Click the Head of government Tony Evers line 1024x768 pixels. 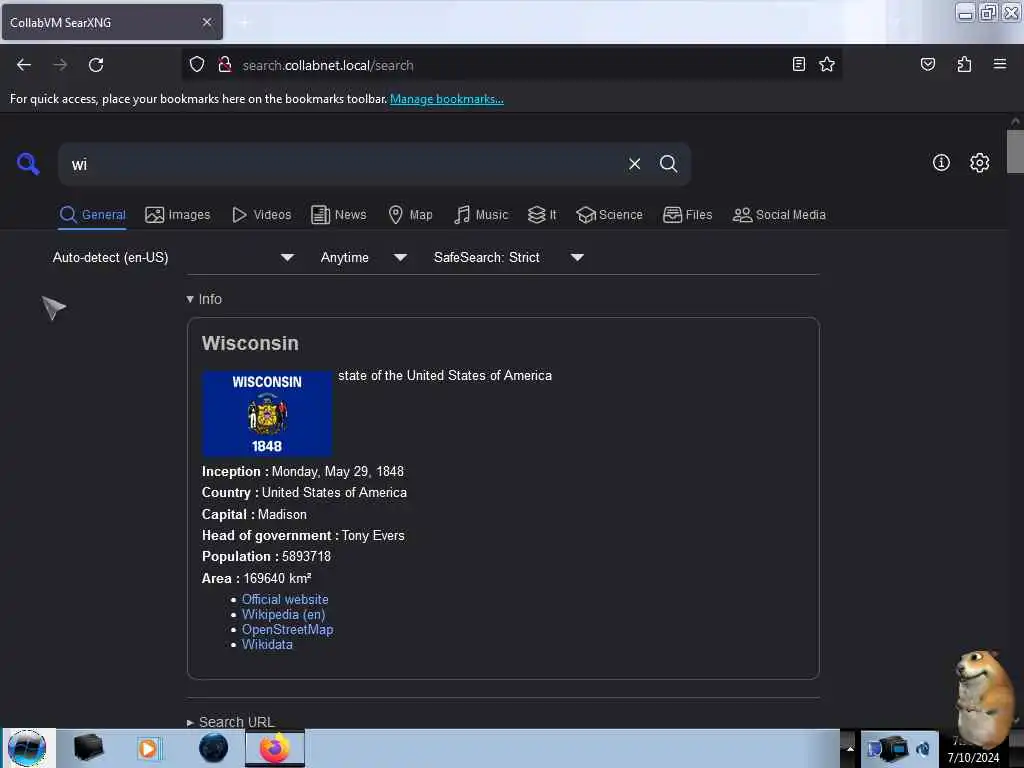coord(303,536)
